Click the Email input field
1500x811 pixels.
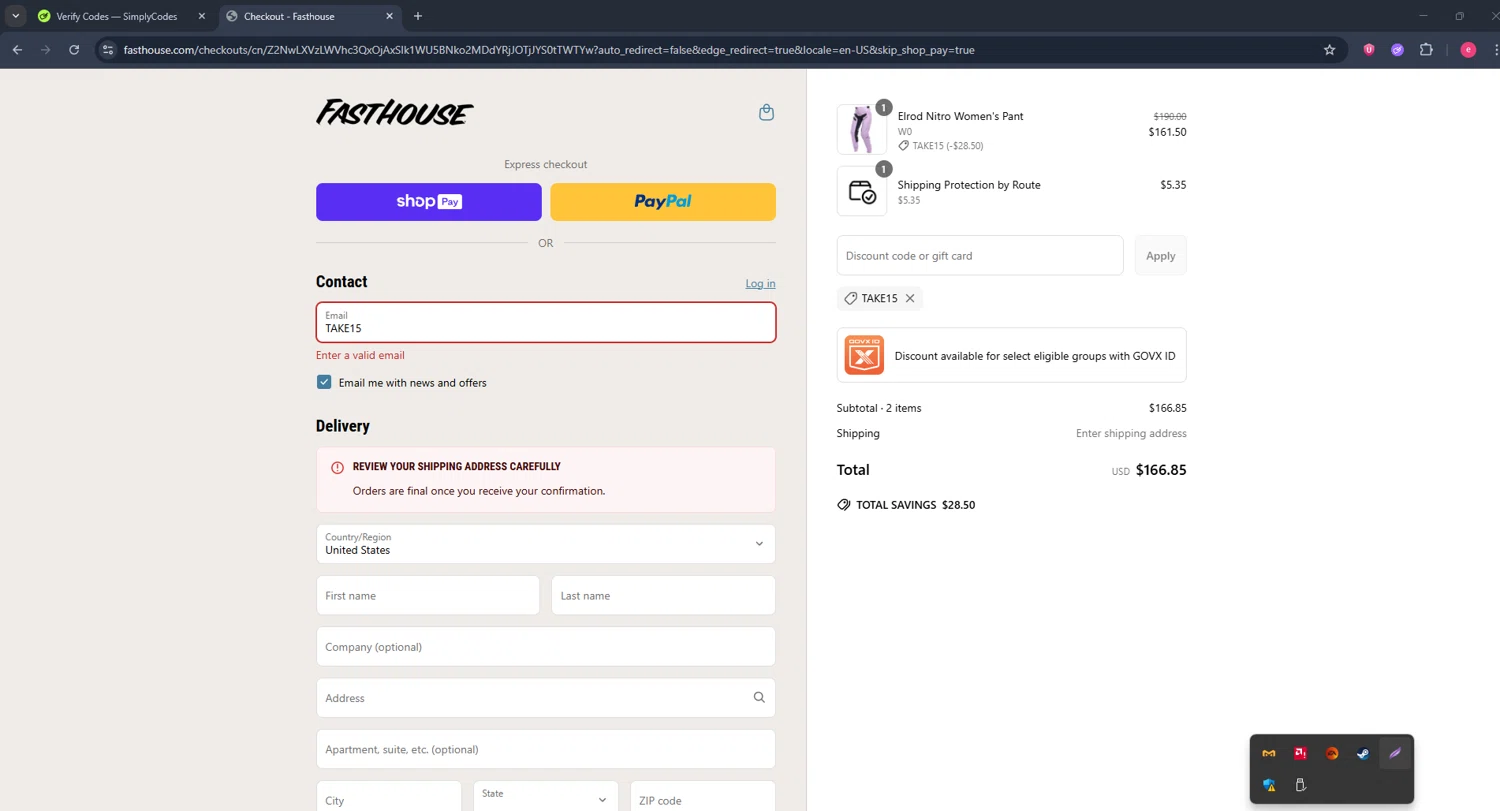click(546, 322)
